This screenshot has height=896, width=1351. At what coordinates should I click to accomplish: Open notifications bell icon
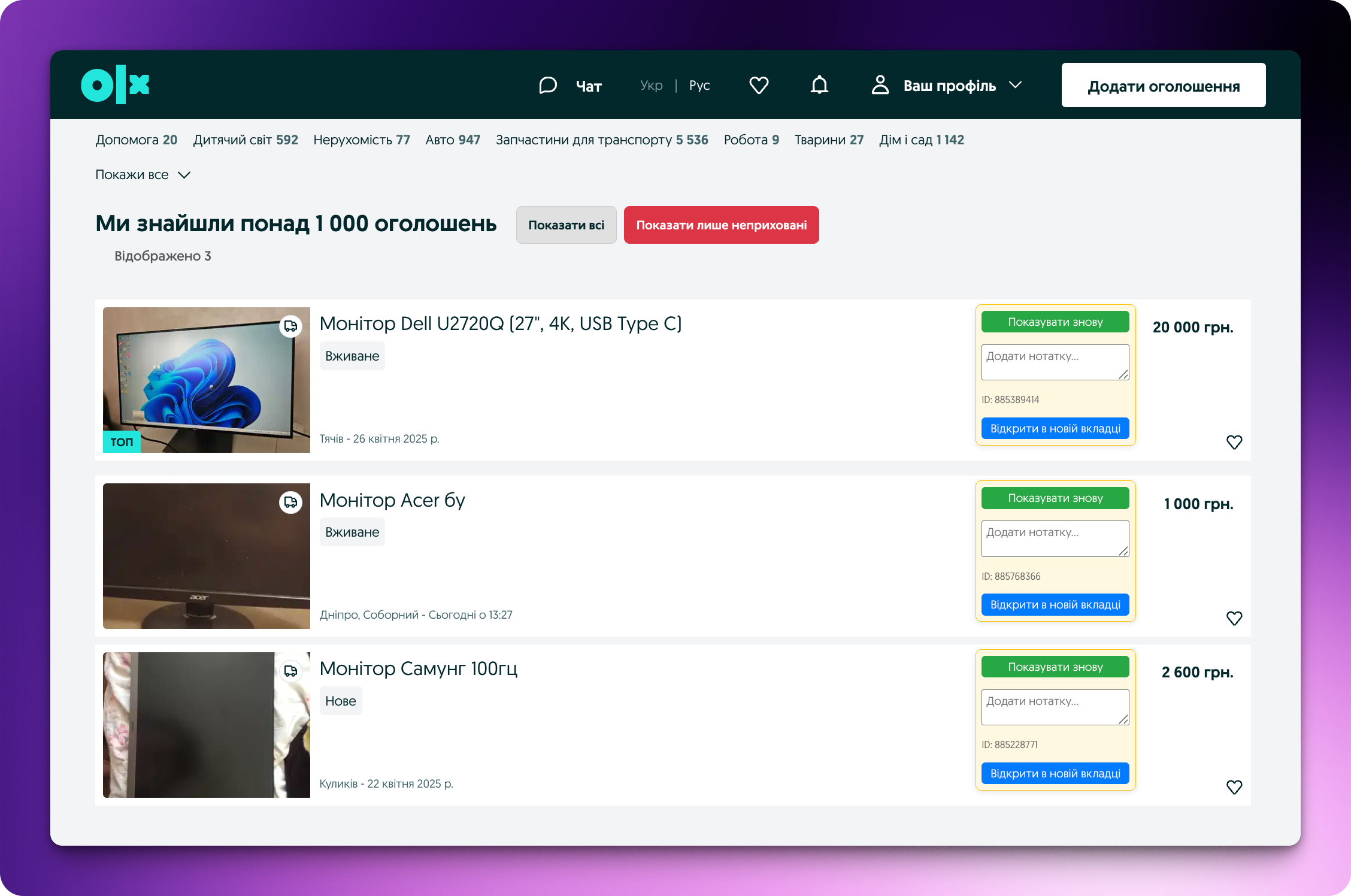click(819, 85)
